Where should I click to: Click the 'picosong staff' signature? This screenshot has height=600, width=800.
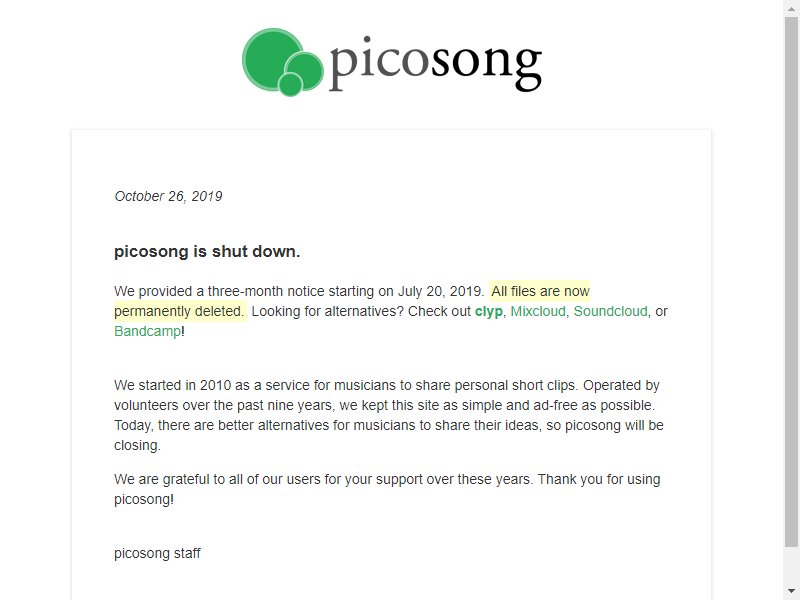click(x=157, y=554)
